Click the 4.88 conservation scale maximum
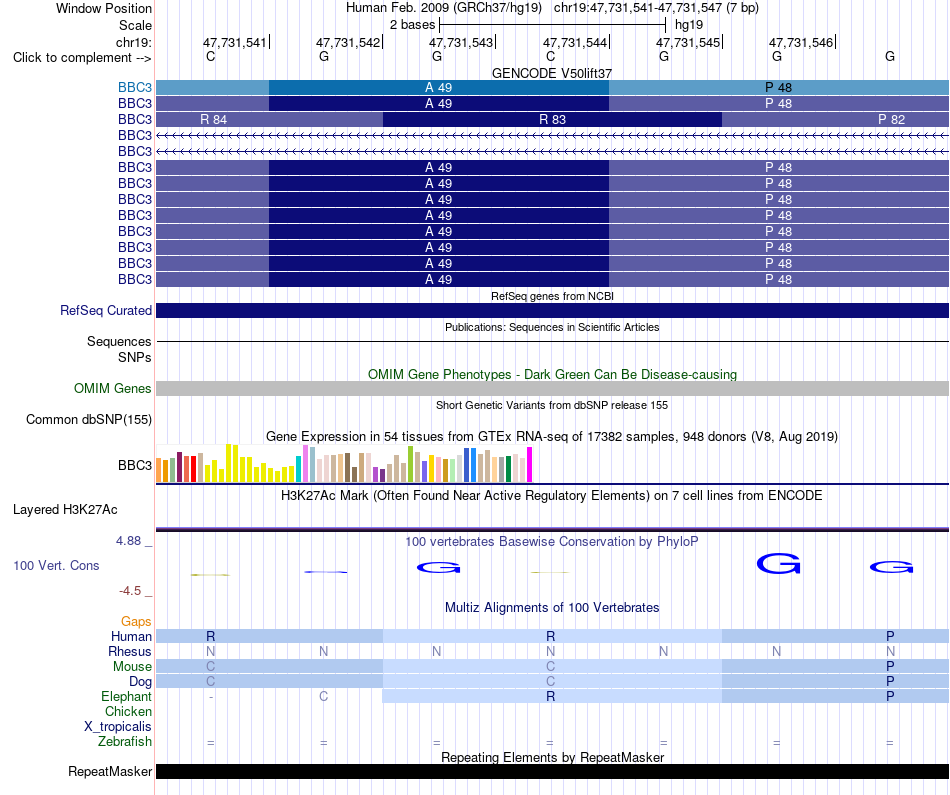 tap(128, 541)
